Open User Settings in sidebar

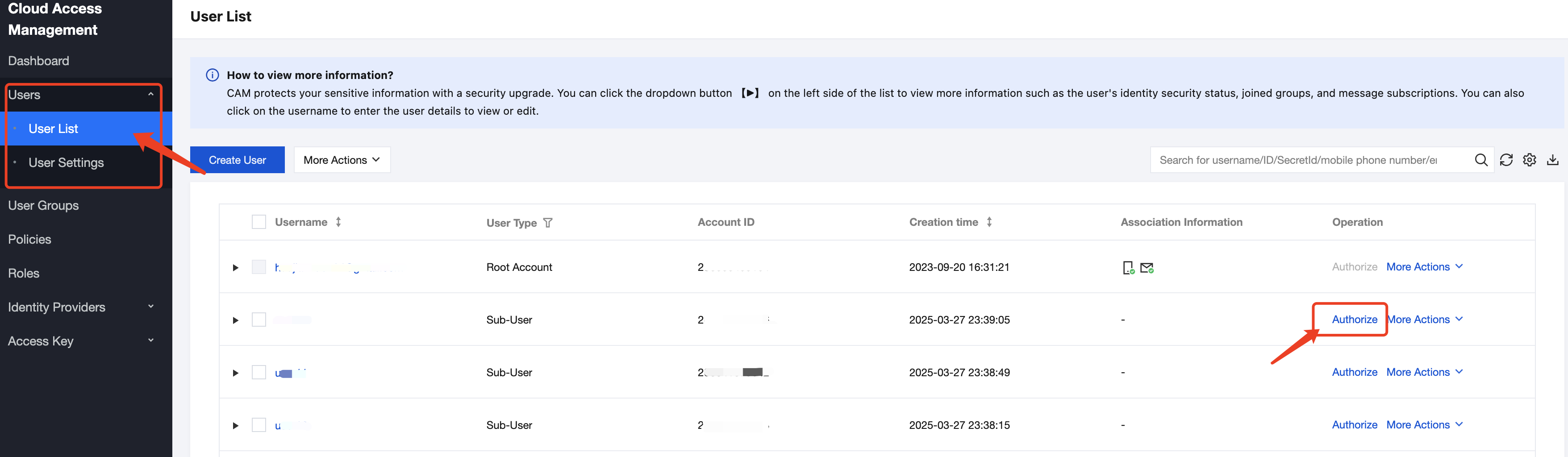pos(66,162)
